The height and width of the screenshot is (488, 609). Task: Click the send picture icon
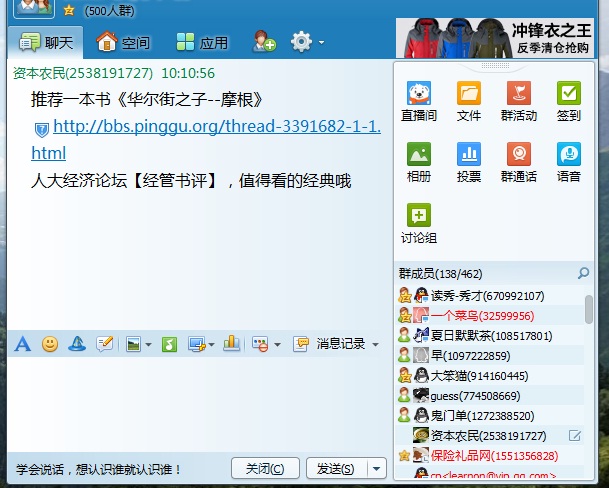click(x=133, y=344)
